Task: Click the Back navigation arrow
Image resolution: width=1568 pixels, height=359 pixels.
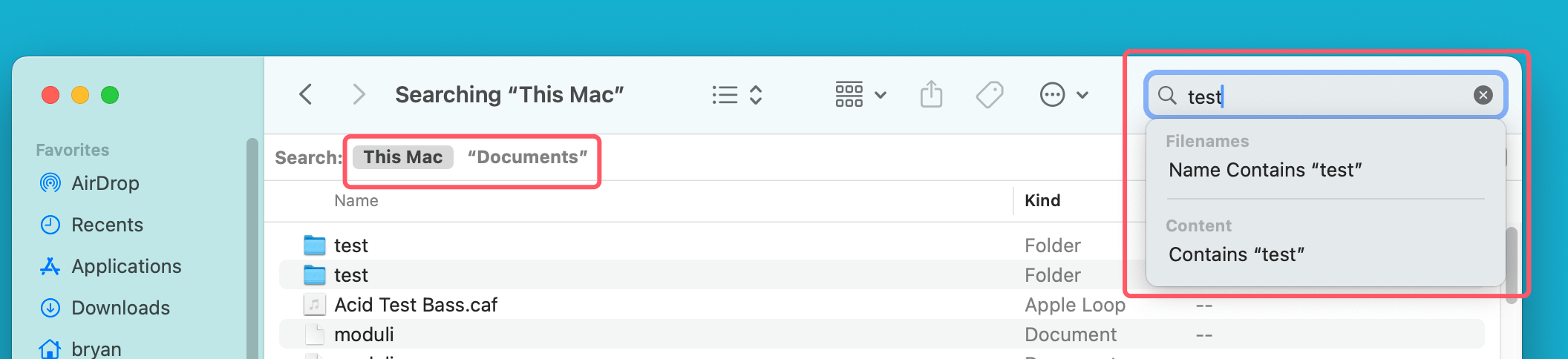Action: (305, 95)
